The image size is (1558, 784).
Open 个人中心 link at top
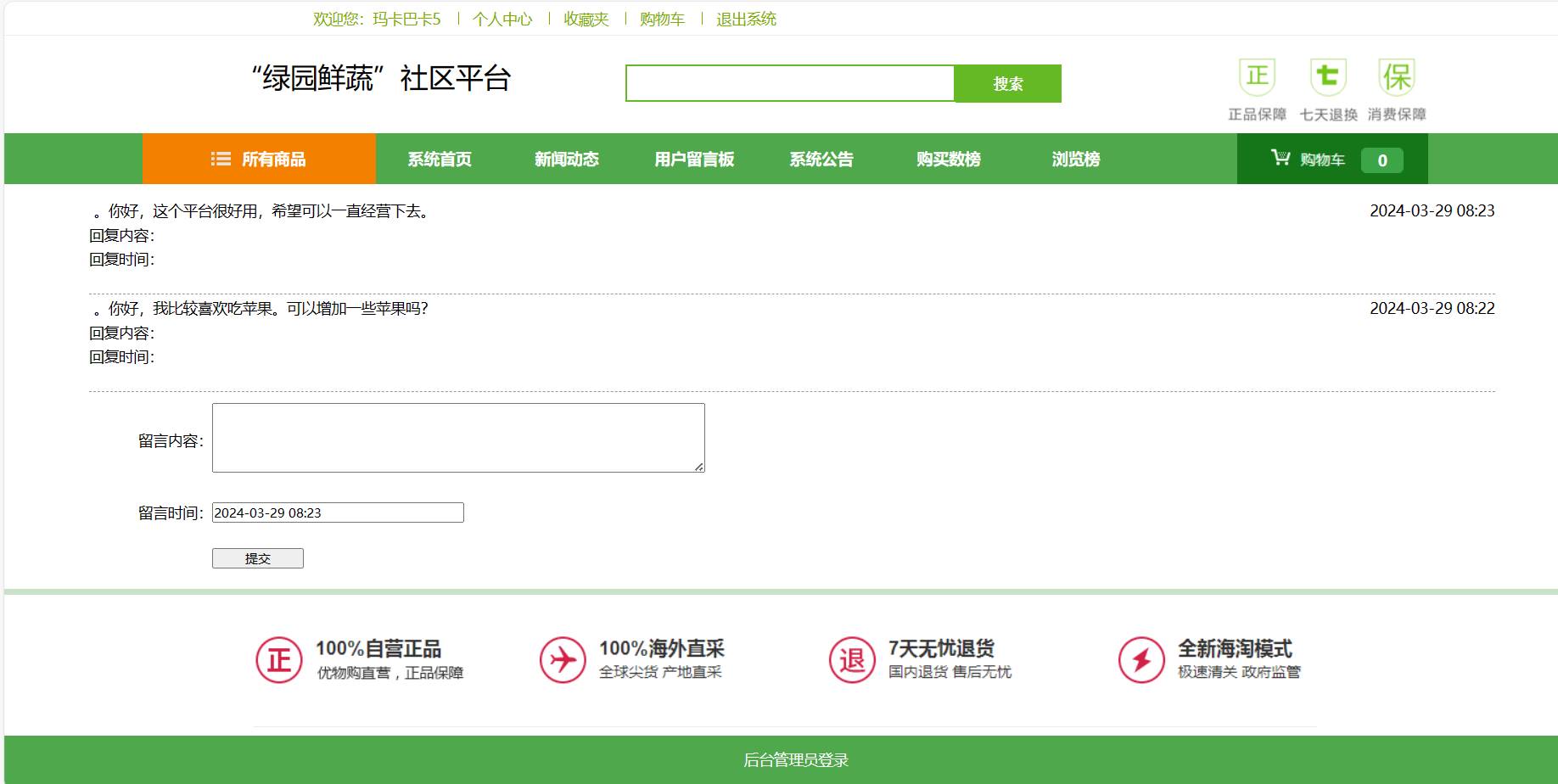(502, 19)
